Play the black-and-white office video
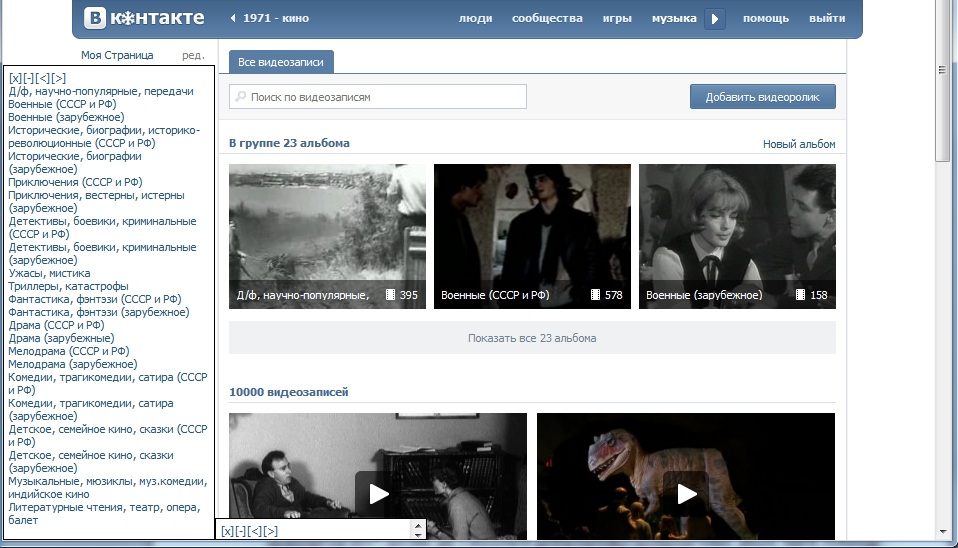 (x=378, y=494)
